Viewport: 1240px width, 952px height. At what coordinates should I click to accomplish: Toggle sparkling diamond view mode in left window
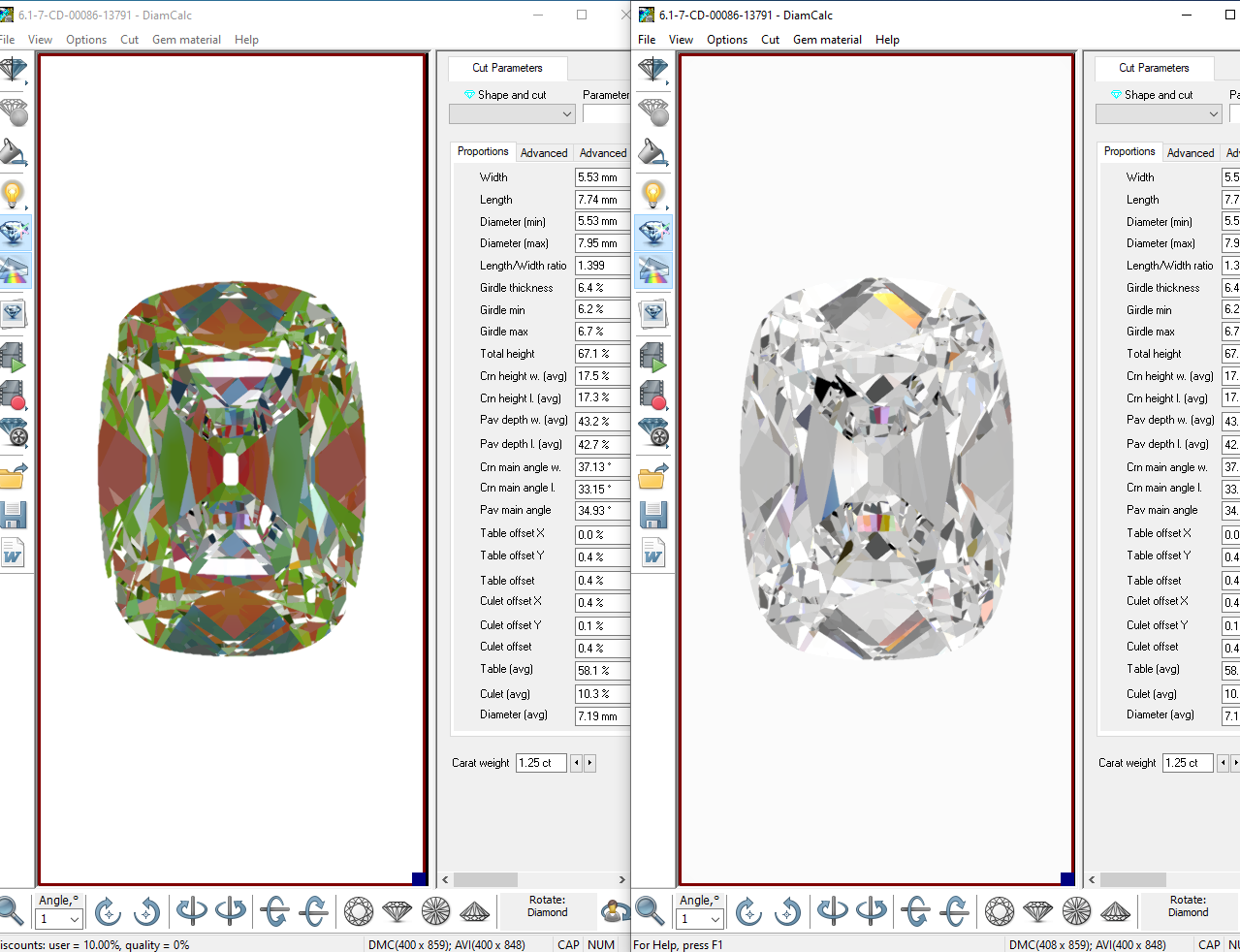(14, 234)
